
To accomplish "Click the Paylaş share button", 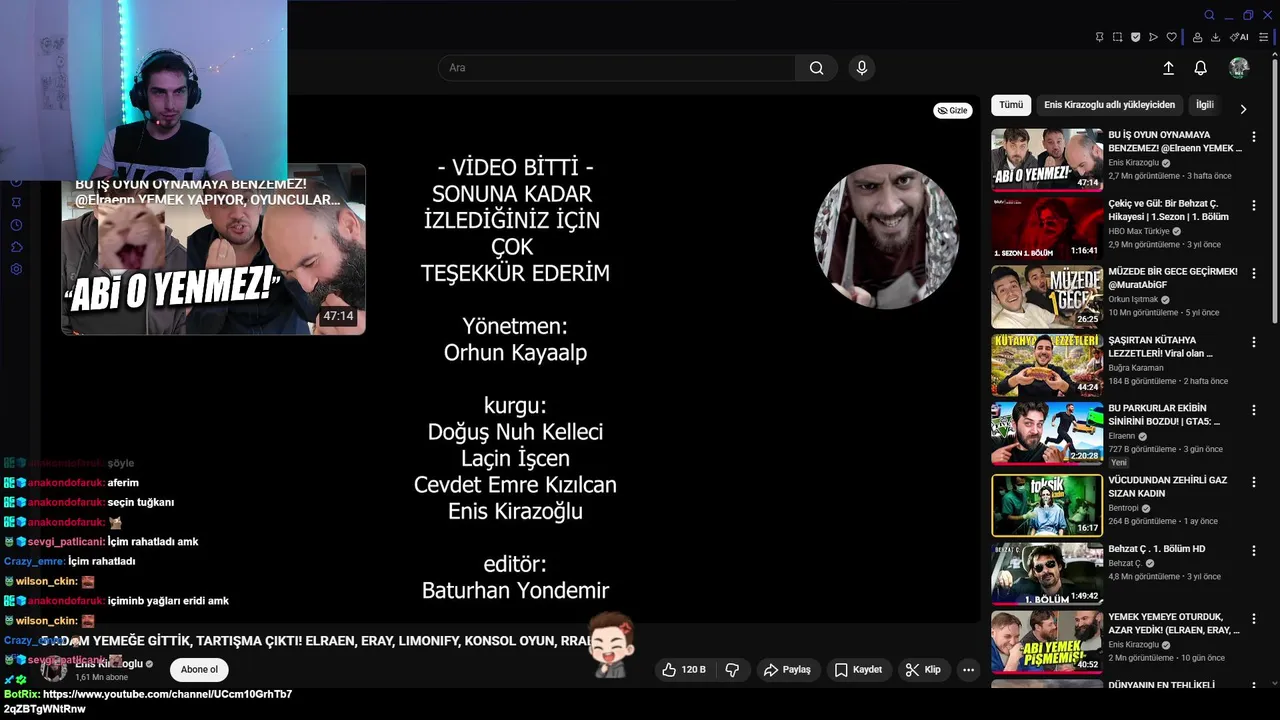I will pyautogui.click(x=786, y=670).
